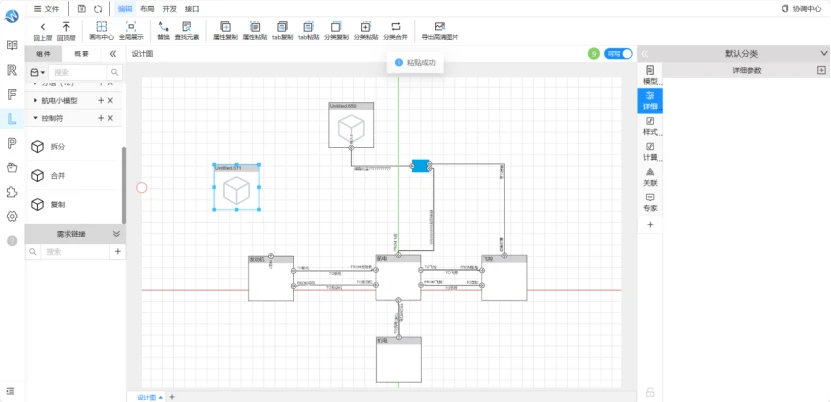Click the component search input field
This screenshot has height=402, width=831.
click(x=77, y=73)
